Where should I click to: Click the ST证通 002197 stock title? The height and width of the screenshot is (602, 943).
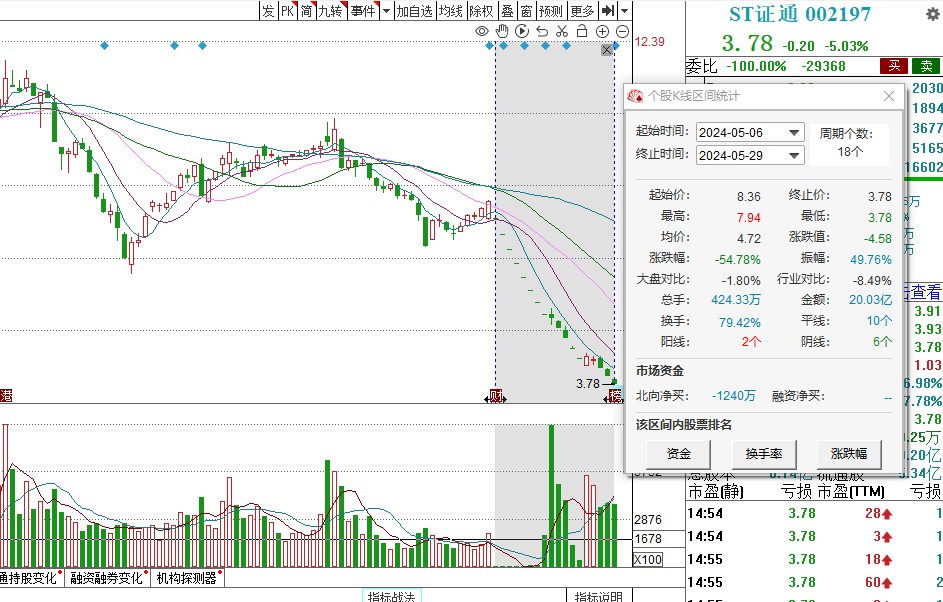[800, 14]
